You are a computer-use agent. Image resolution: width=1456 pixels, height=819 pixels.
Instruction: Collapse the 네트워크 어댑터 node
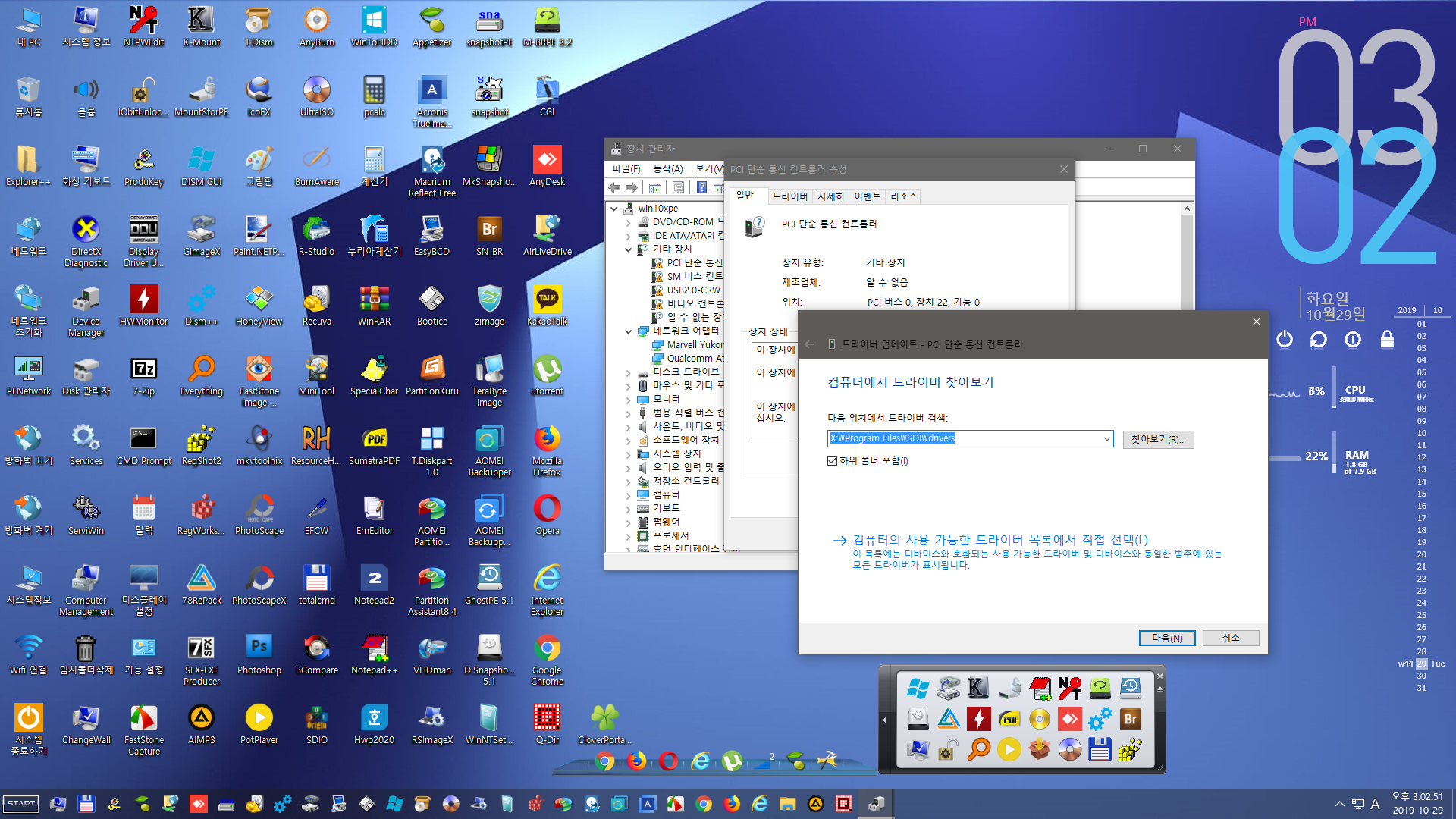coord(628,331)
